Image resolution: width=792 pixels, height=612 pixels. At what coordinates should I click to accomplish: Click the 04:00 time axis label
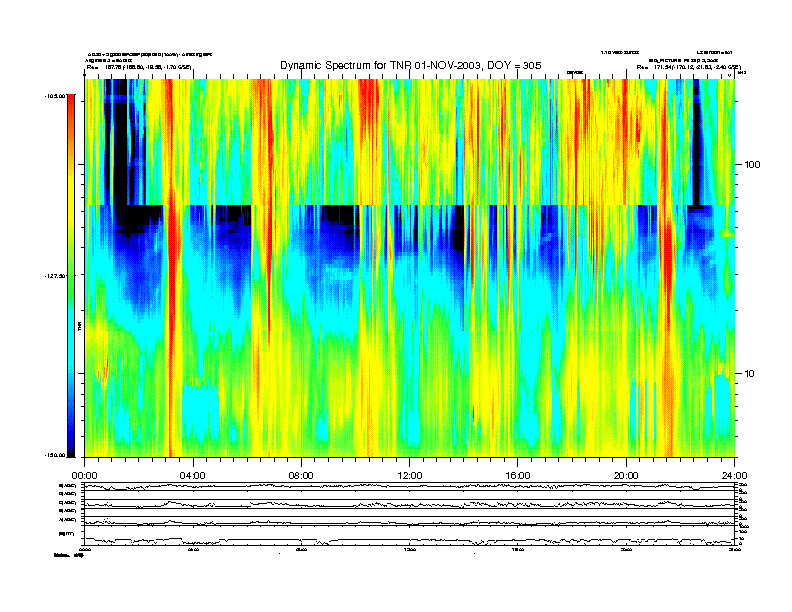193,476
